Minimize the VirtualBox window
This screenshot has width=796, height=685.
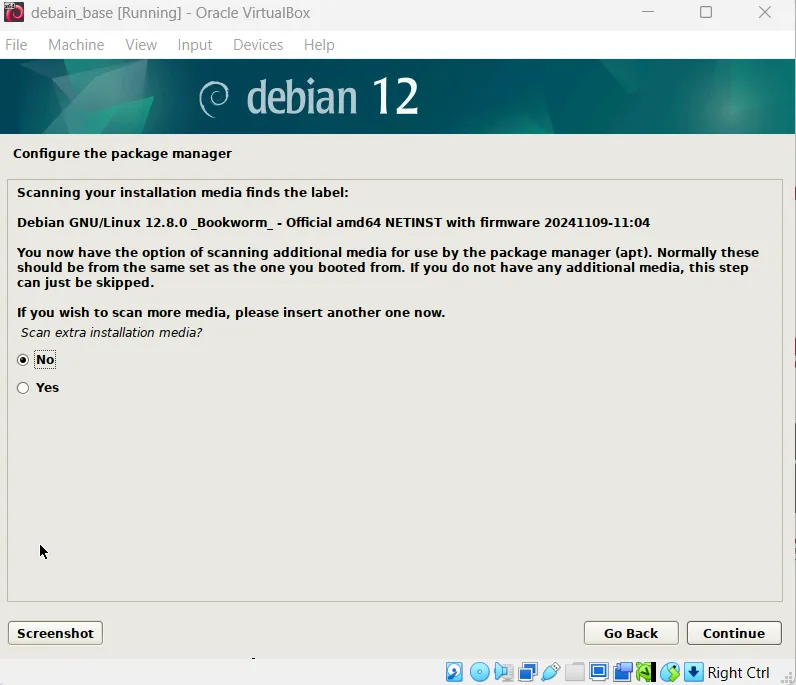[648, 12]
